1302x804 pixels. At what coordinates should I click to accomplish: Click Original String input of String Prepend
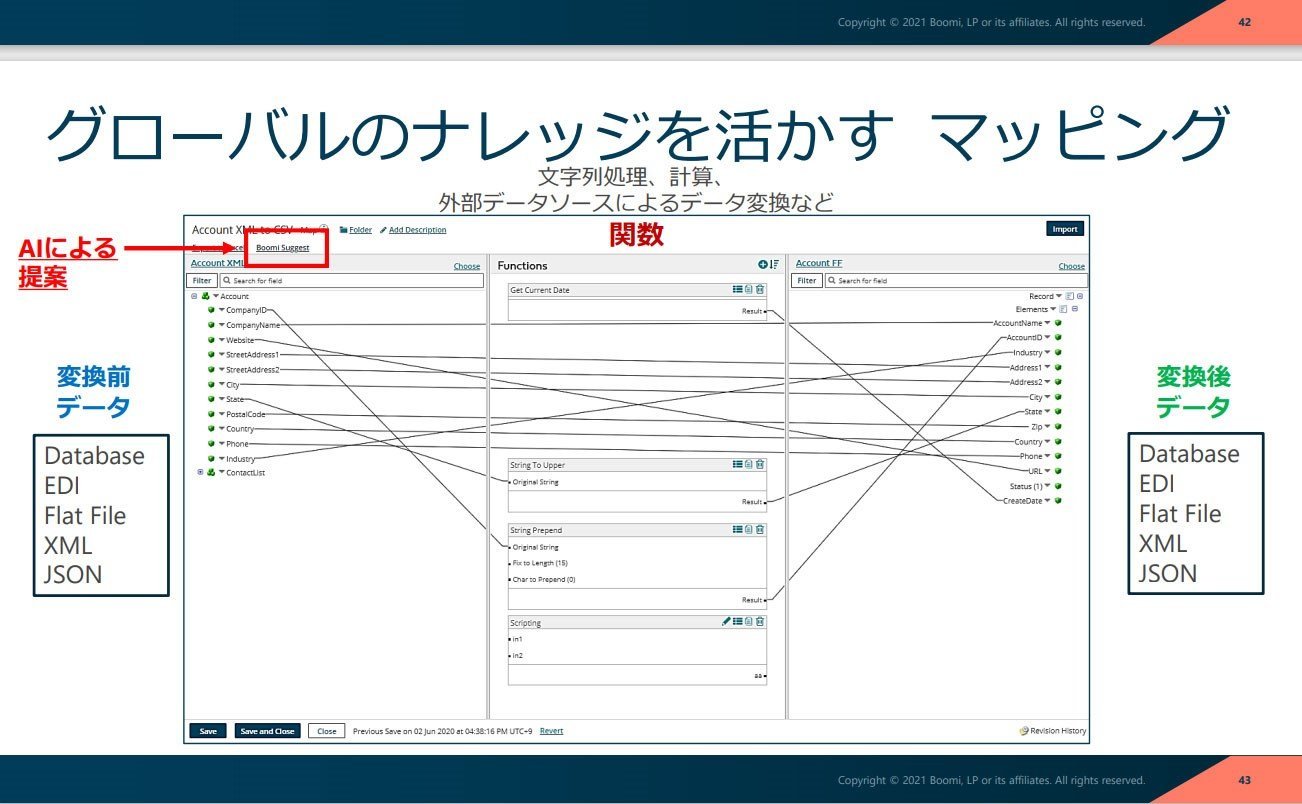pos(535,548)
